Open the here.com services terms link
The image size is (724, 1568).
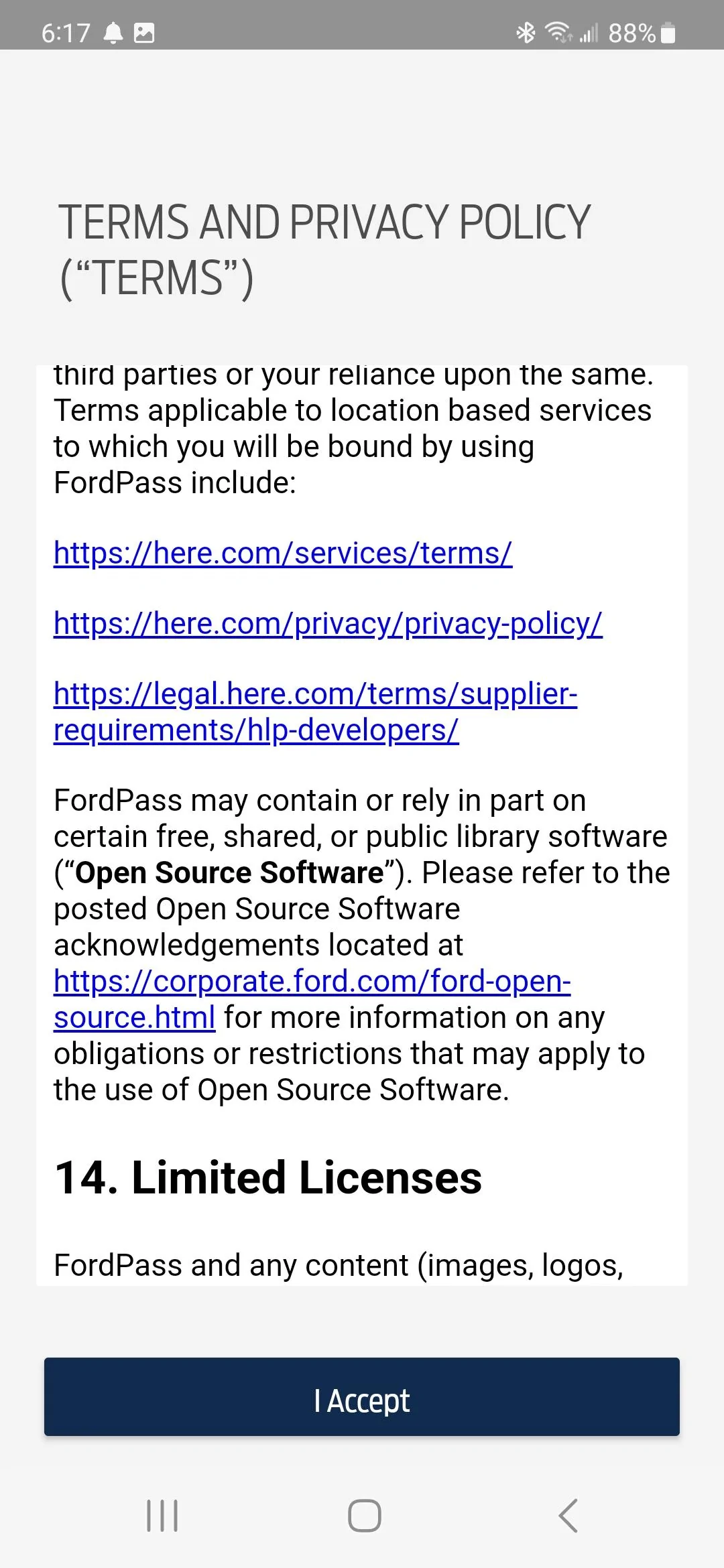[282, 552]
